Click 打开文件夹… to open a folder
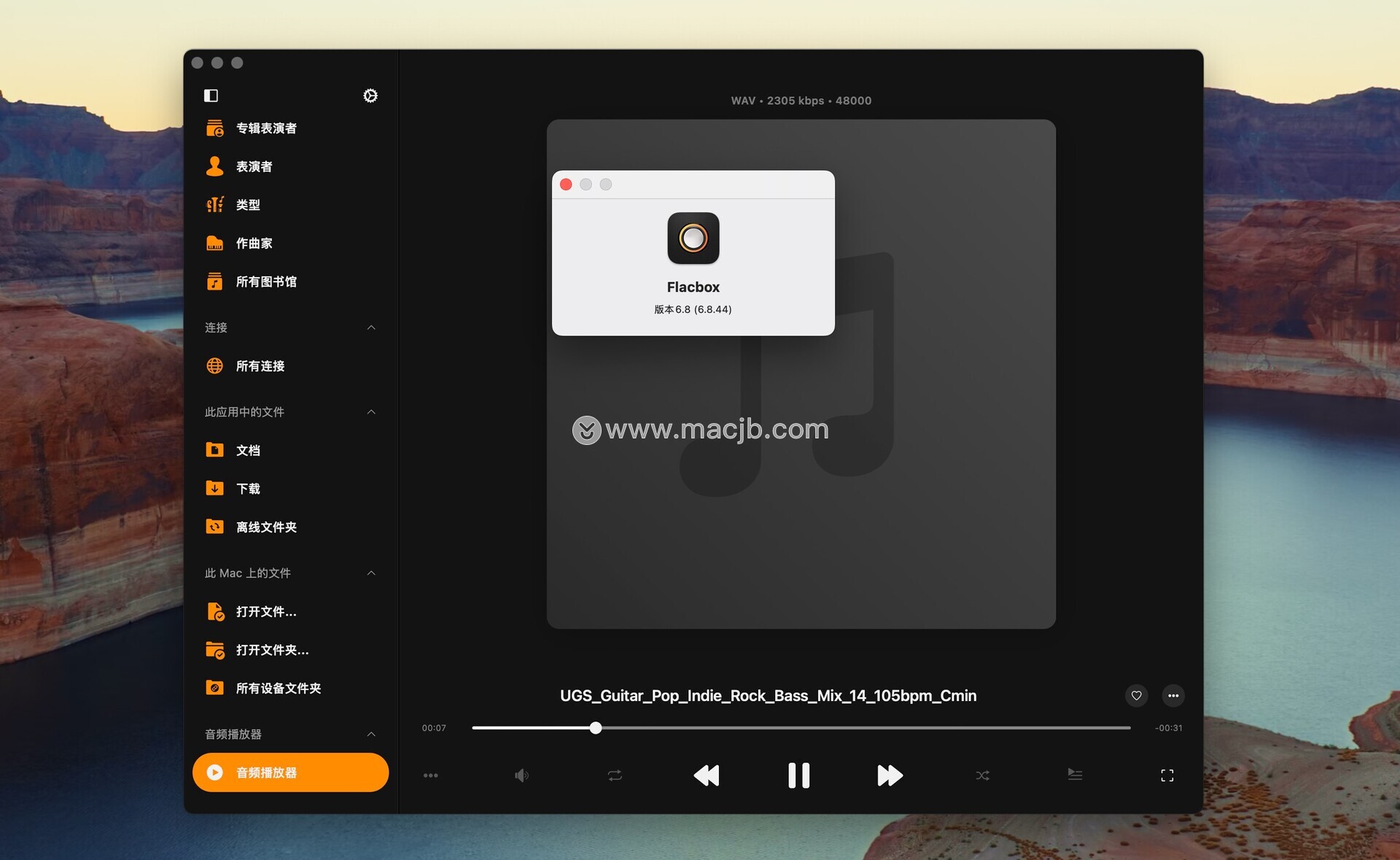The height and width of the screenshot is (860, 1400). click(x=290, y=650)
